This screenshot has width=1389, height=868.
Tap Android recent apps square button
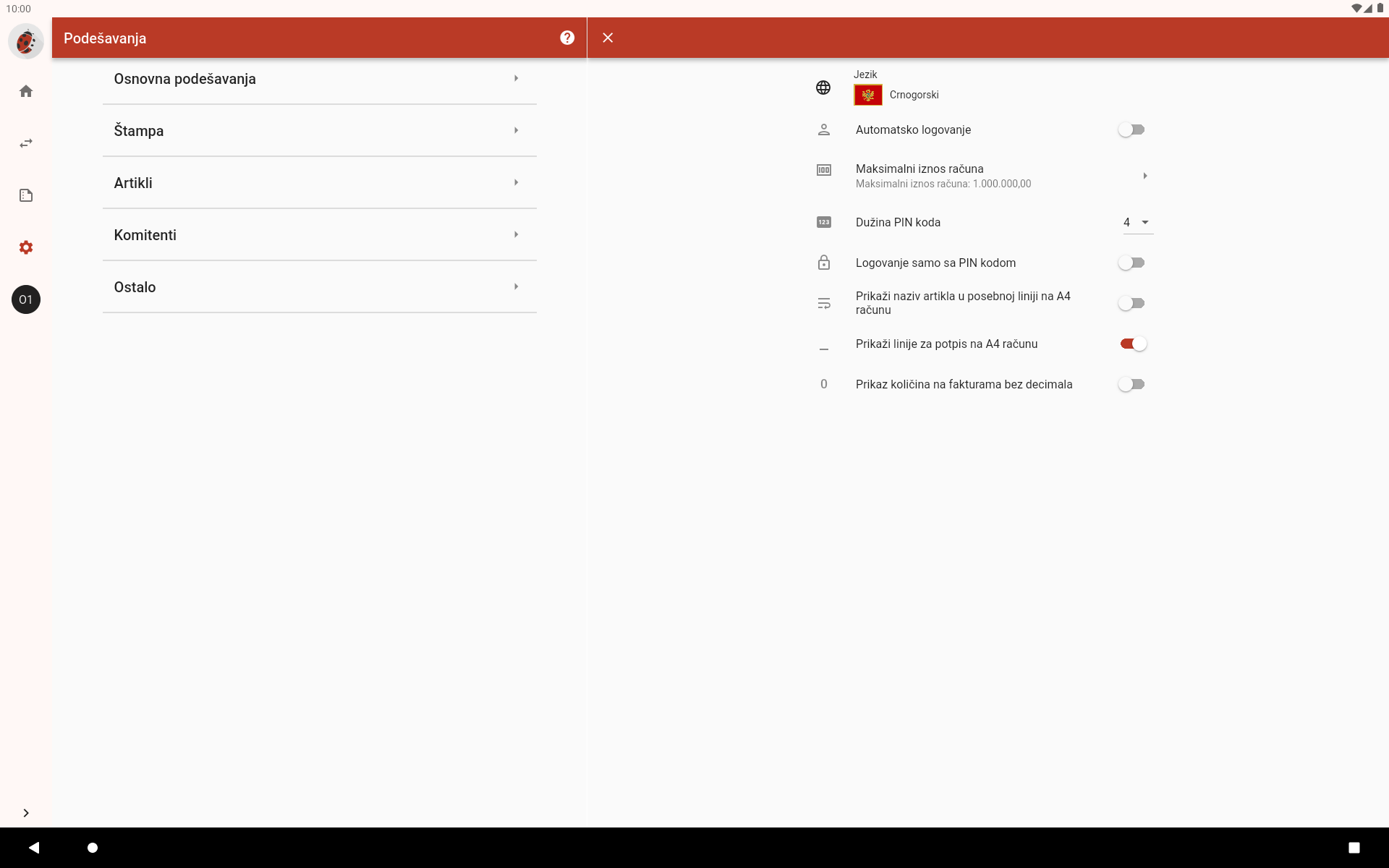pos(1354,847)
